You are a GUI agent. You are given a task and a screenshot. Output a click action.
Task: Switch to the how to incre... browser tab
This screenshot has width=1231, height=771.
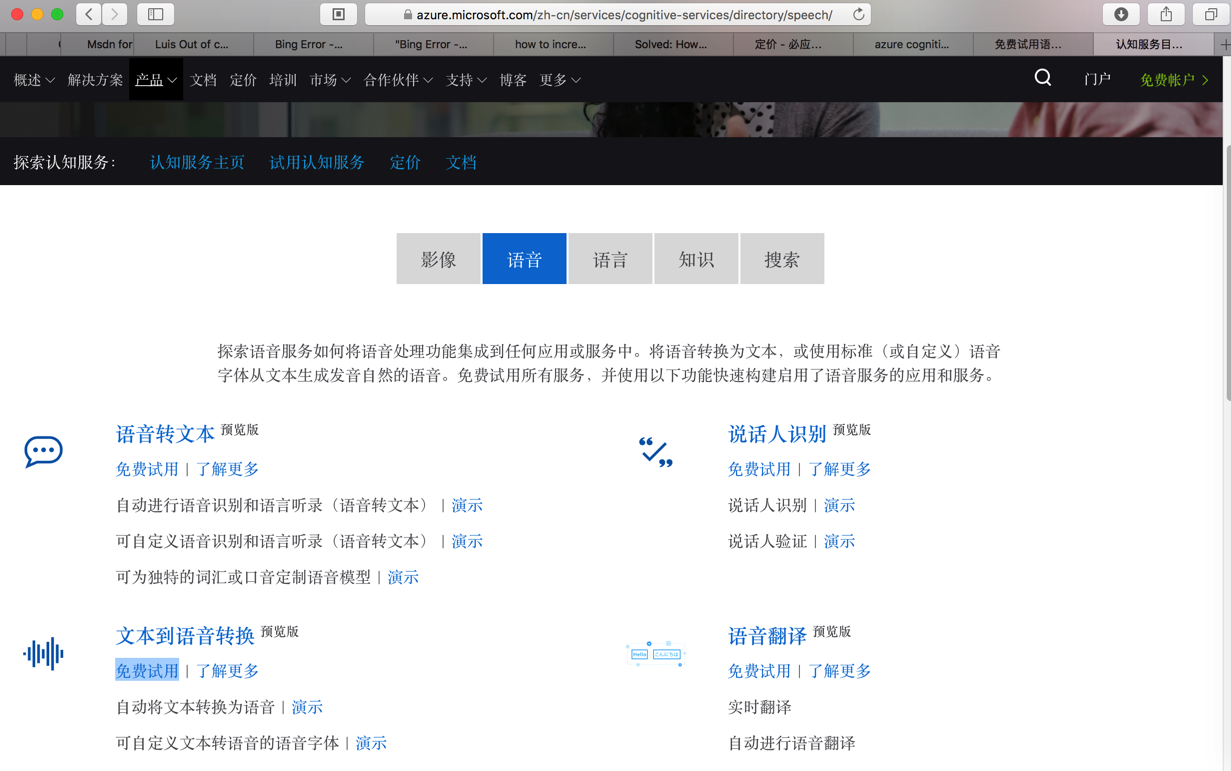[x=551, y=44]
